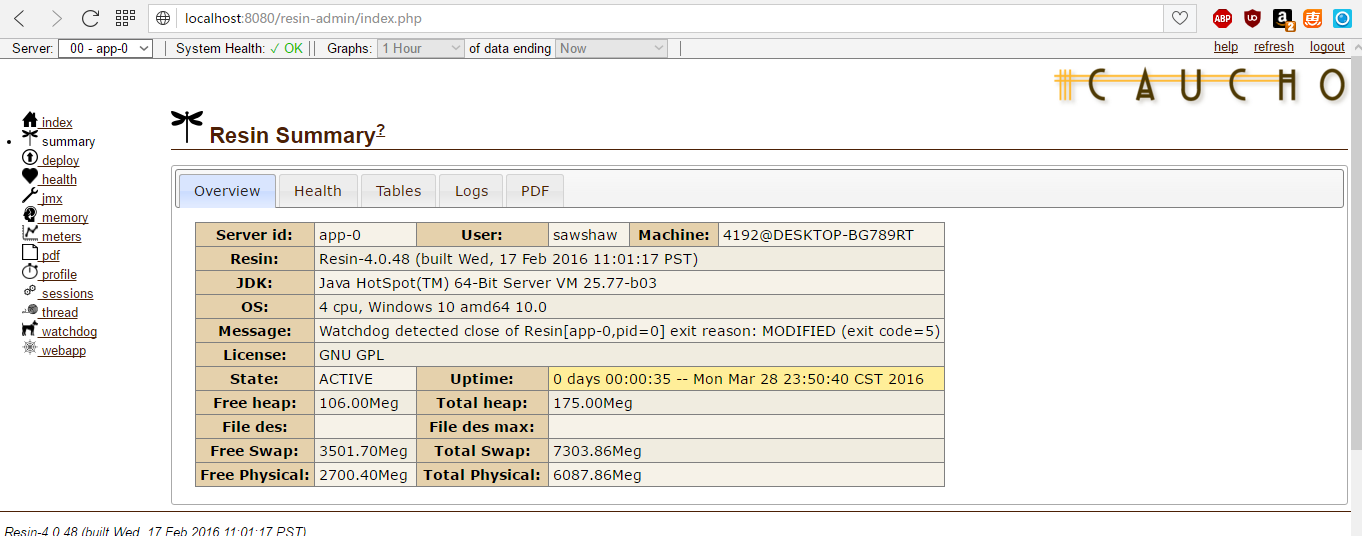Click the spider web icon beside webapp
This screenshot has height=536, width=1362.
point(30,348)
